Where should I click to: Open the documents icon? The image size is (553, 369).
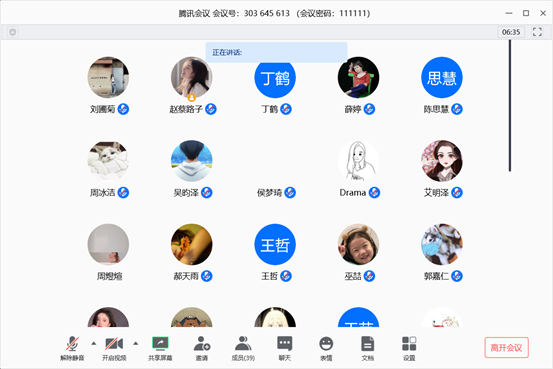(x=367, y=348)
